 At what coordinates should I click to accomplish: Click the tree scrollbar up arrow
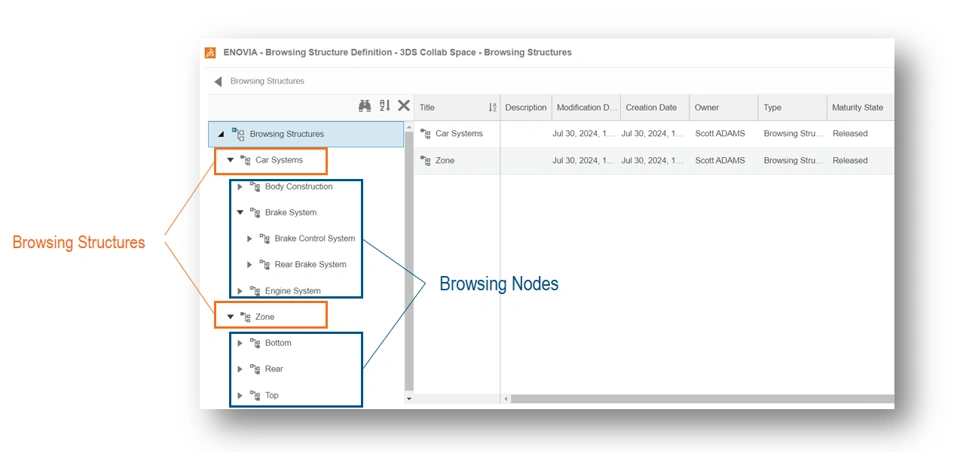click(409, 127)
